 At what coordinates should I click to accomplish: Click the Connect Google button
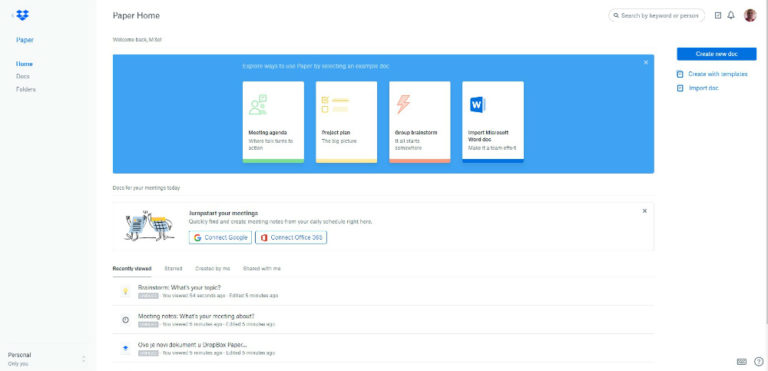(220, 238)
